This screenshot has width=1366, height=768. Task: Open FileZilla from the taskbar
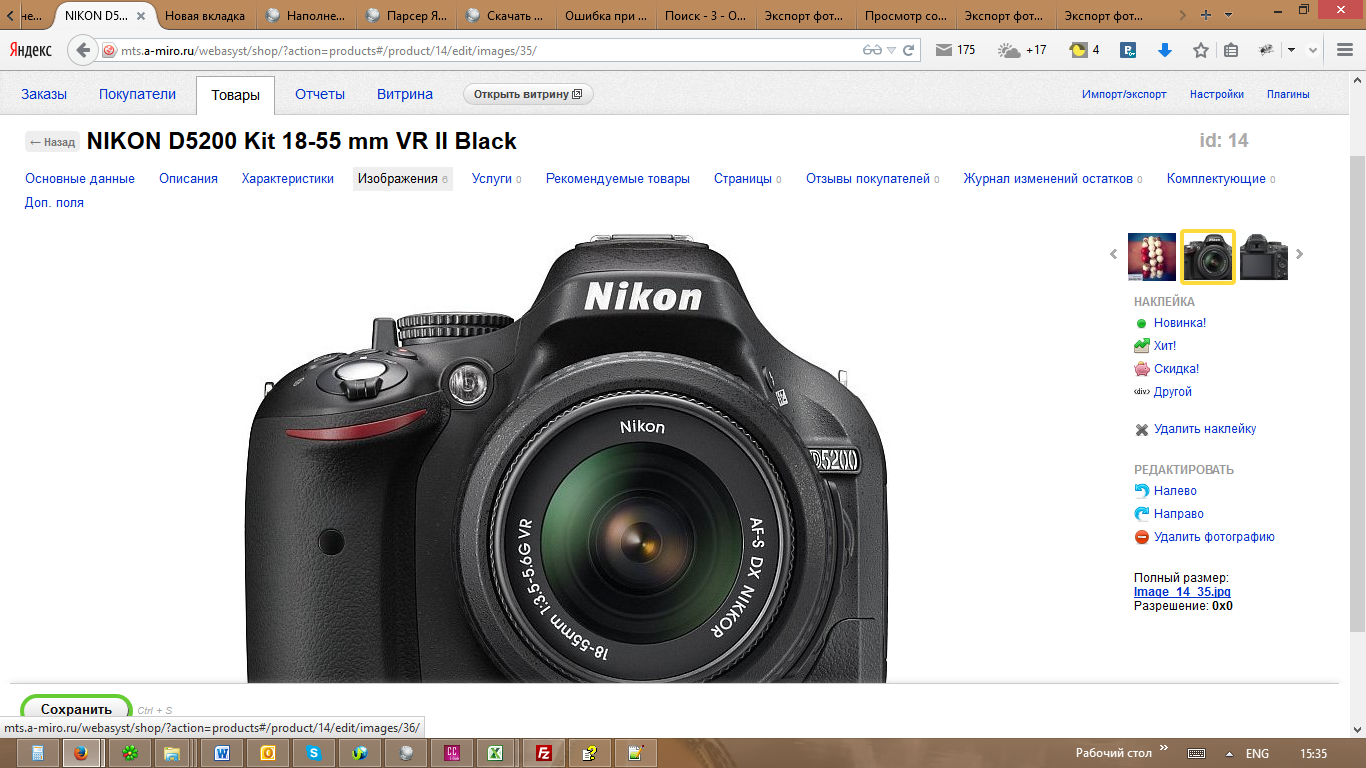[544, 753]
